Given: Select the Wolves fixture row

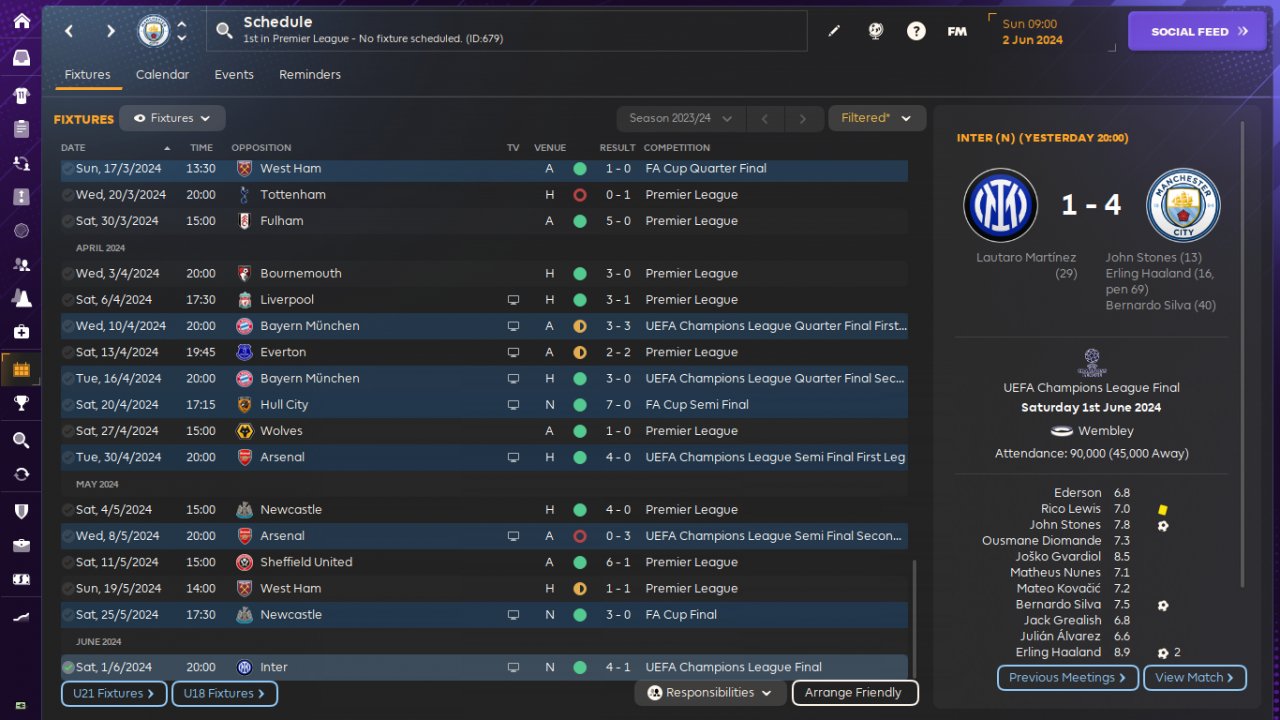Looking at the screenshot, I should 484,431.
